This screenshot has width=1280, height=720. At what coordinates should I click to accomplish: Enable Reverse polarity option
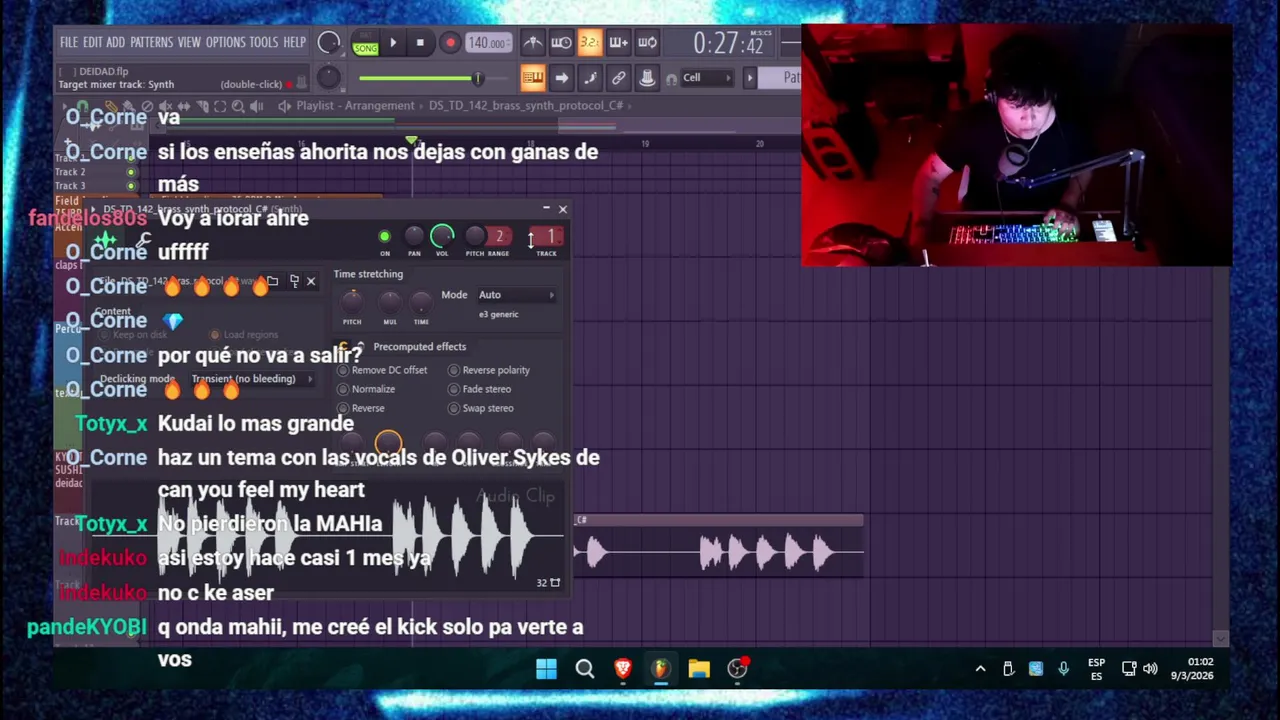click(x=489, y=370)
